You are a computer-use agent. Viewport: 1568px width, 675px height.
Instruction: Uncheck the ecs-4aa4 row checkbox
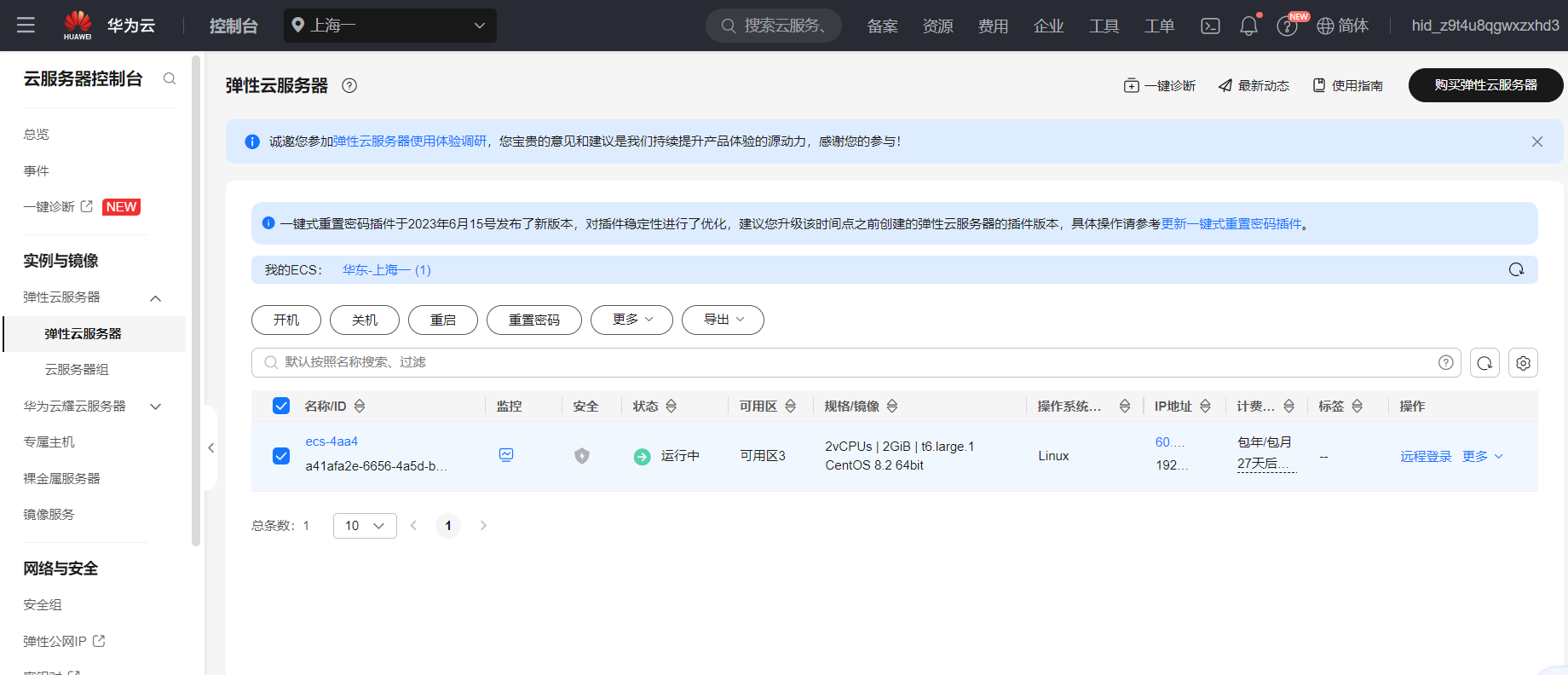click(281, 456)
